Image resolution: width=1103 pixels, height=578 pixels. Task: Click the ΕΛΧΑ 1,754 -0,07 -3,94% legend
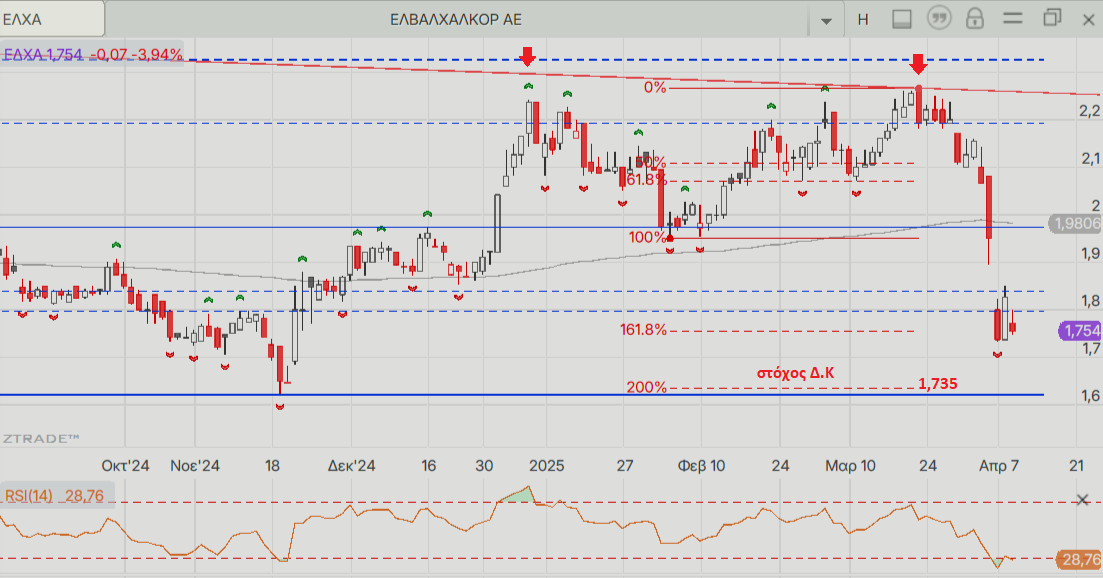93,54
